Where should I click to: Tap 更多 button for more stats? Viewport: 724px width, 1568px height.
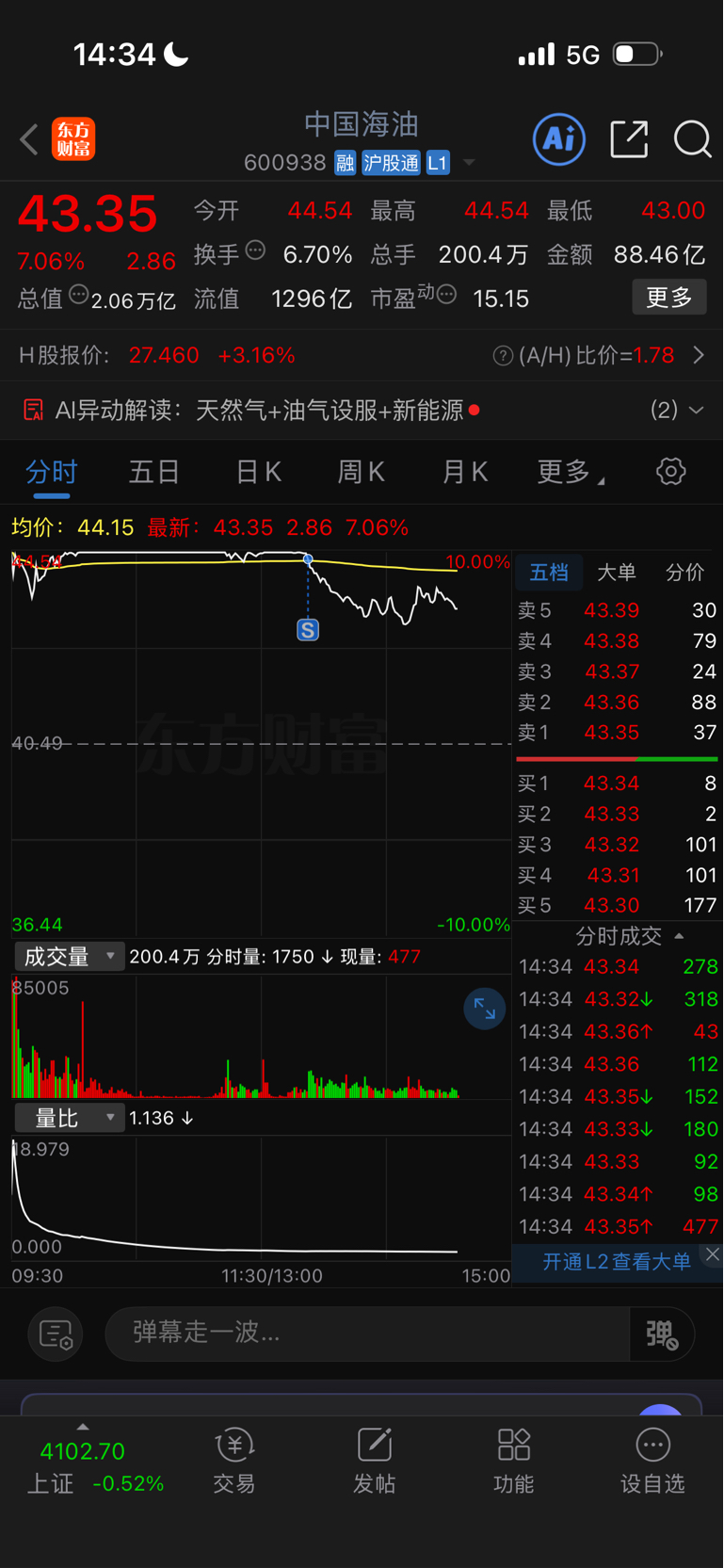(669, 298)
